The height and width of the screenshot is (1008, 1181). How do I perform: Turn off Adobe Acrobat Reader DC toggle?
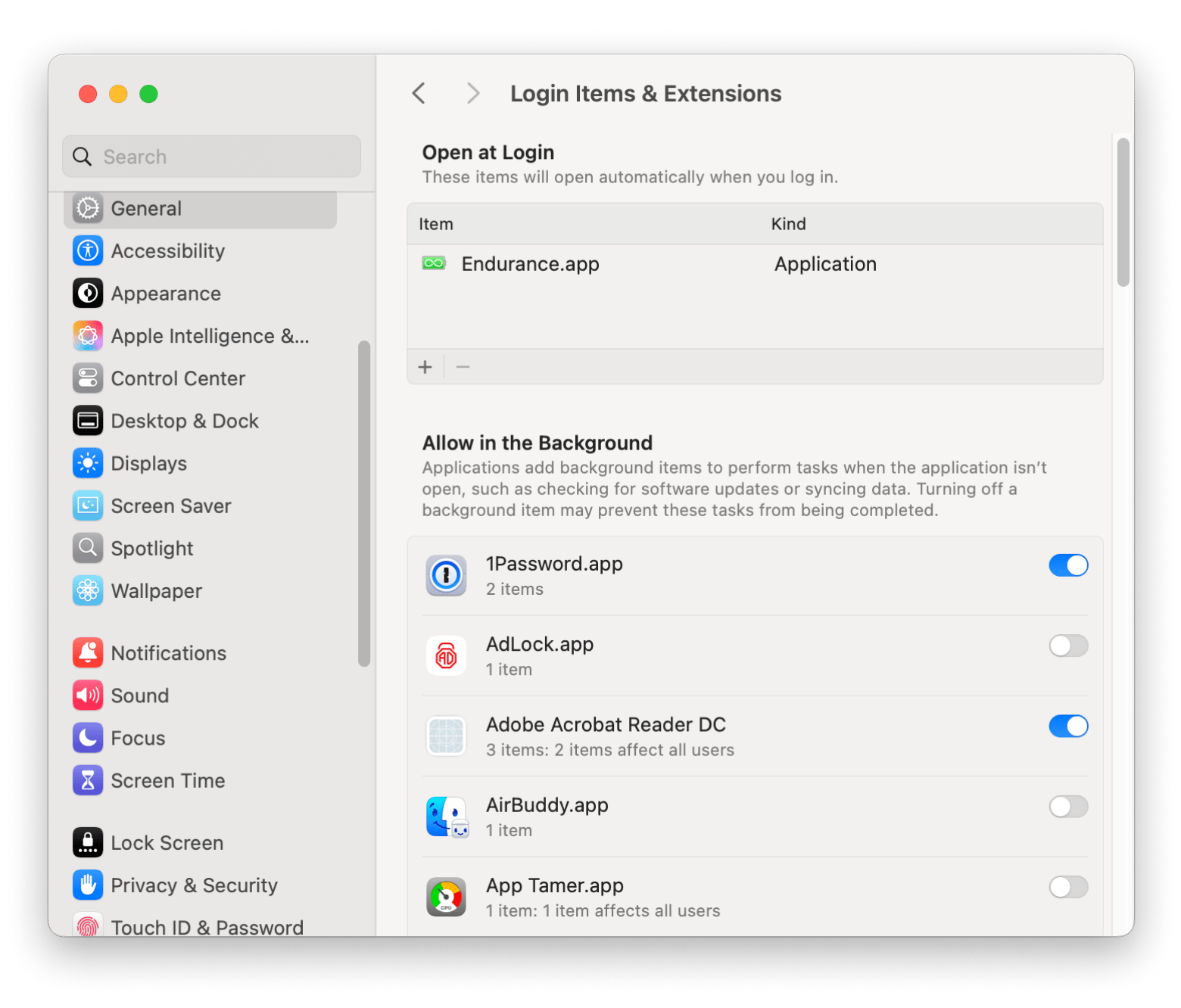[x=1067, y=726]
